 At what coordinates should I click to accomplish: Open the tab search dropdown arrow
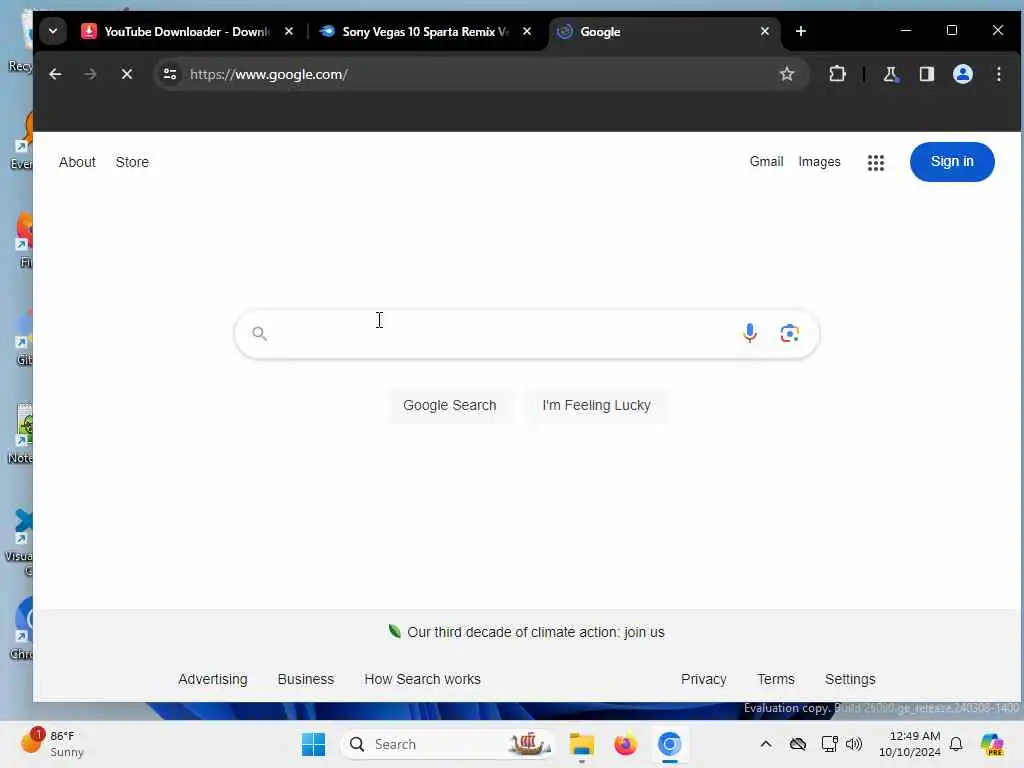(53, 31)
